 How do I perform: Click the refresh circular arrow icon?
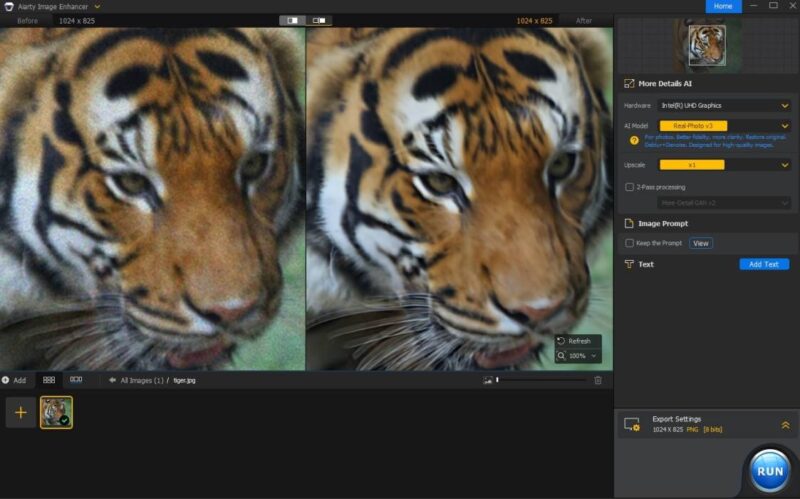click(561, 341)
